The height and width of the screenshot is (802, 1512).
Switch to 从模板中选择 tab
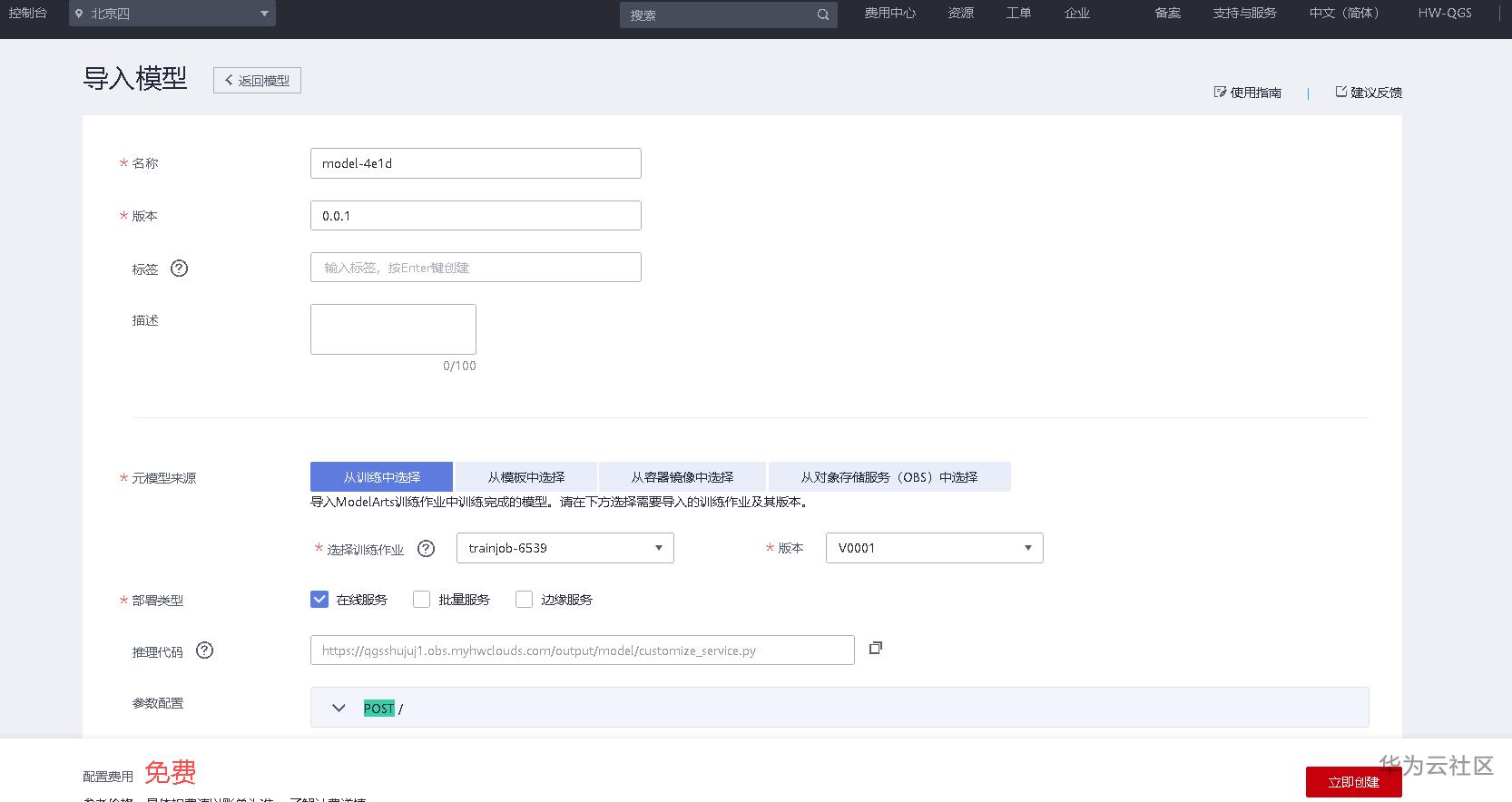pyautogui.click(x=525, y=477)
